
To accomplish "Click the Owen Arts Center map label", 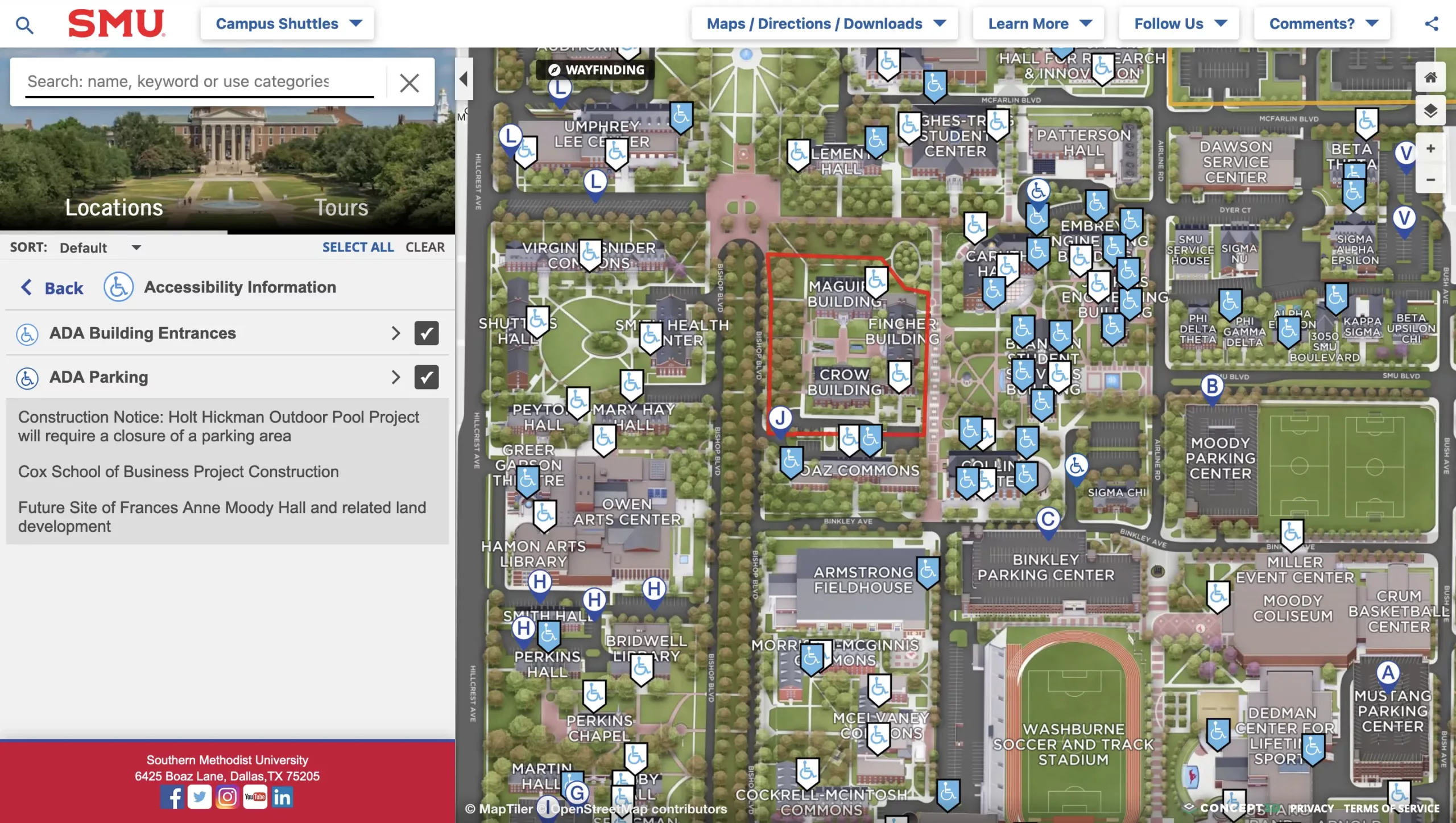I will click(627, 512).
